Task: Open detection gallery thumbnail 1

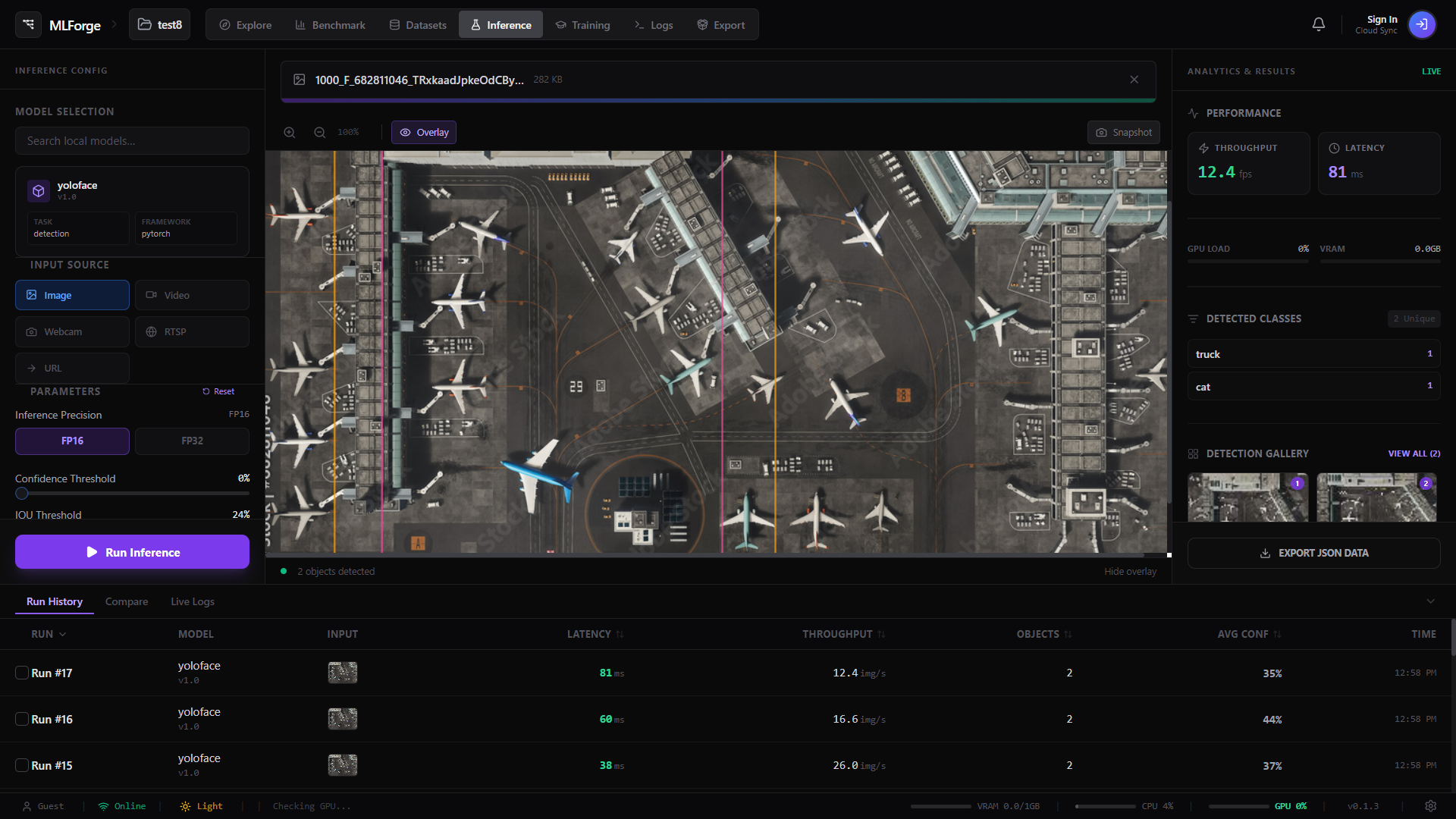Action: 1247,497
